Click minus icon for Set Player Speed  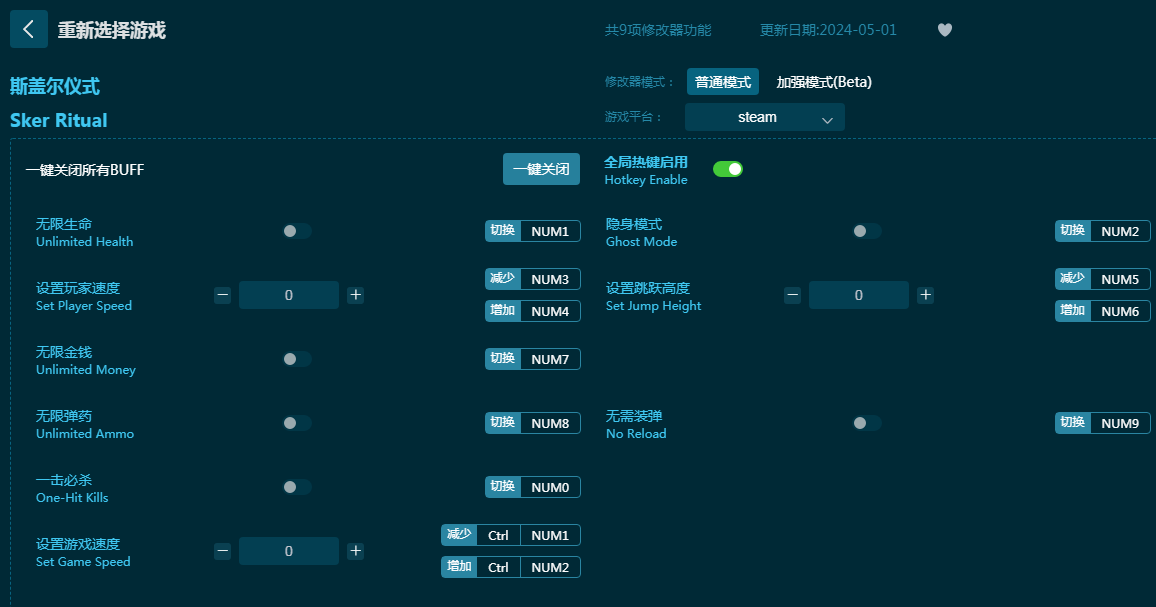pyautogui.click(x=223, y=295)
